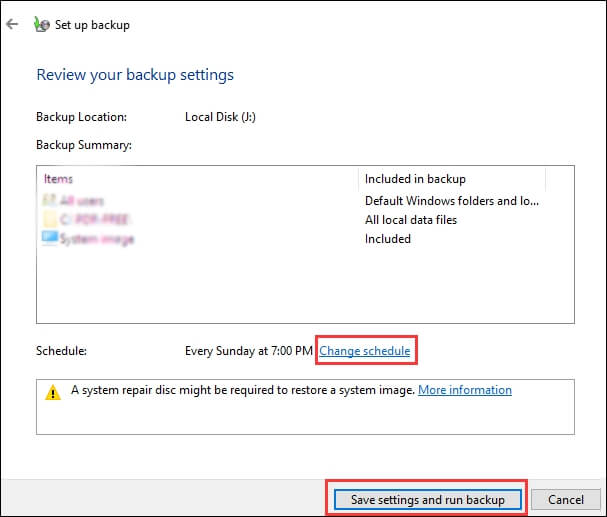The width and height of the screenshot is (607, 517).
Task: Click the yellow warning triangle icon
Action: point(53,392)
